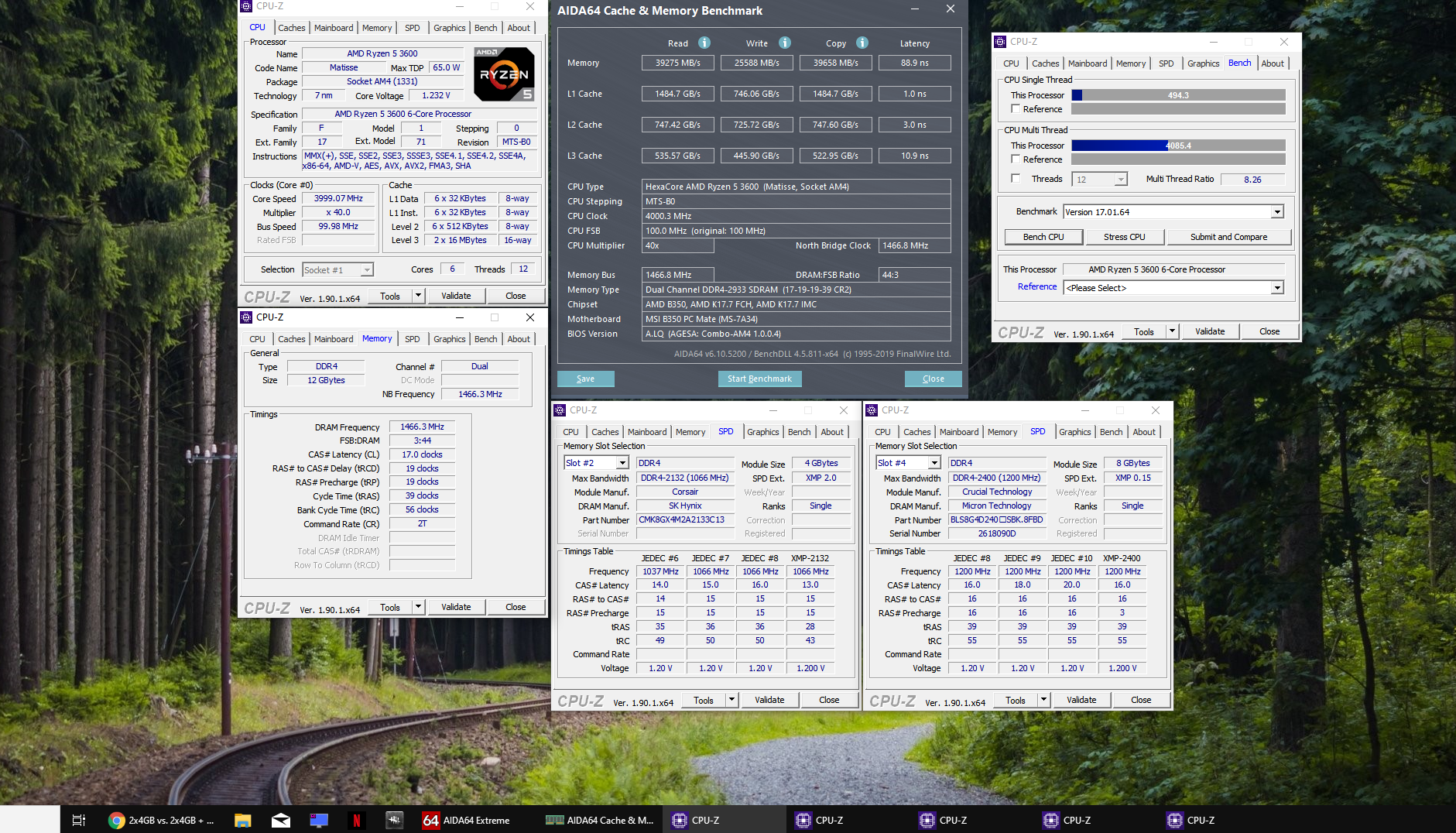Screen dimensions: 1456x833
Task: Select Graphics tab in CPU-Z Bench window
Action: point(1204,63)
